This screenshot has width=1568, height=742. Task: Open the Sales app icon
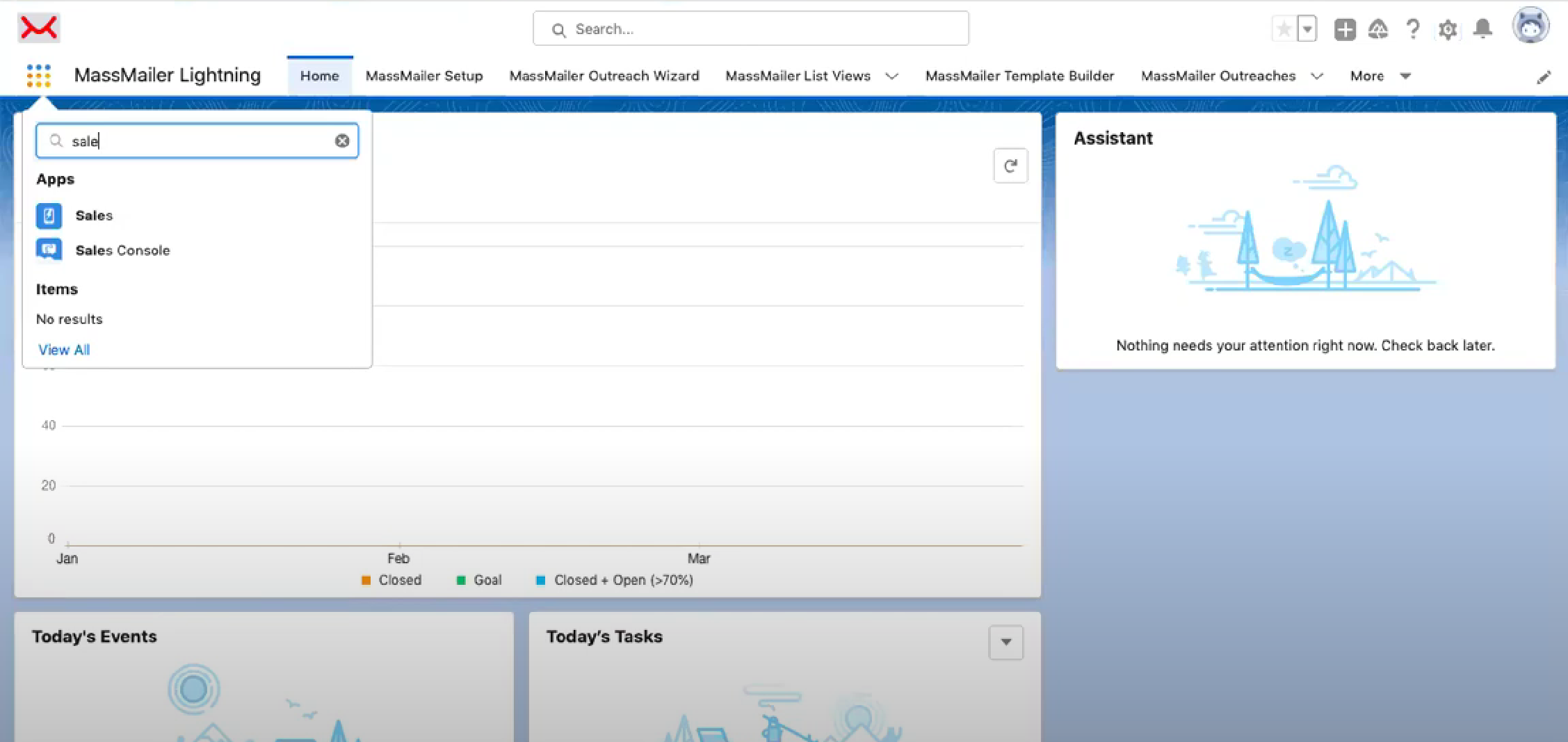[49, 216]
